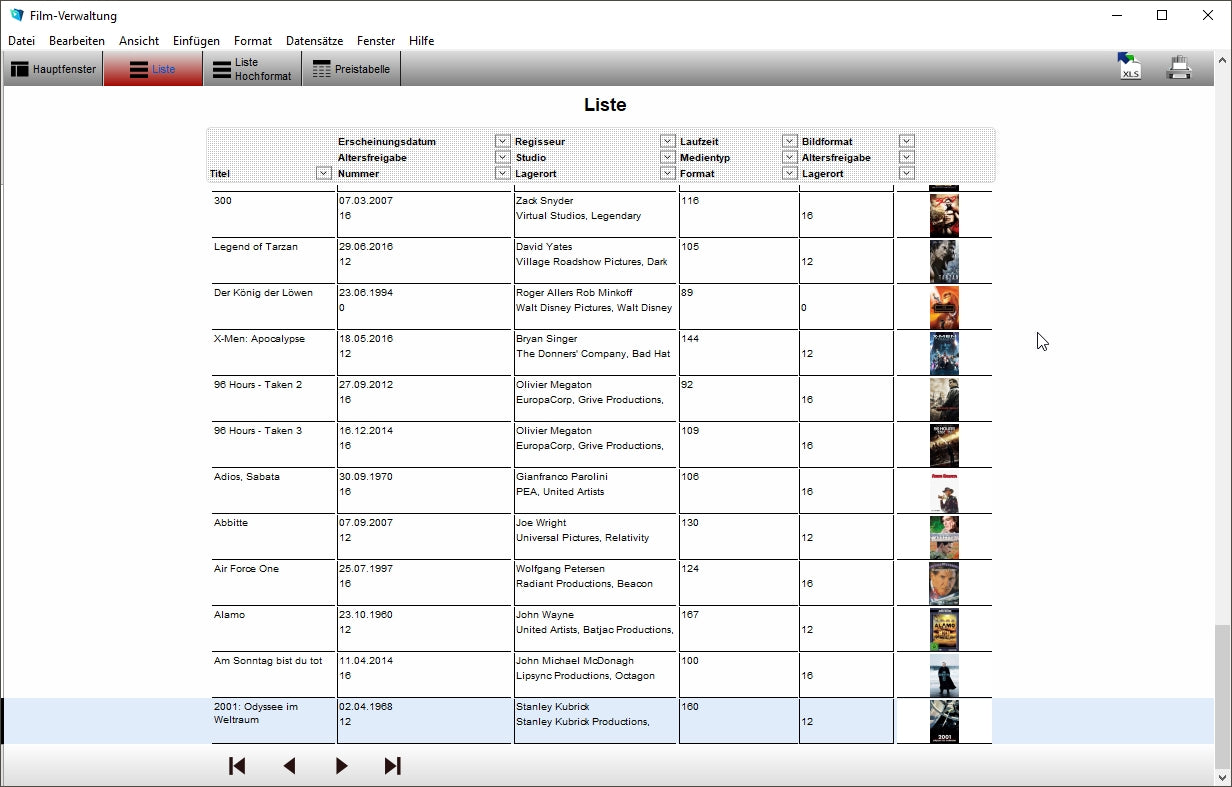Click the XLS export icon
The image size is (1232, 787).
coord(1129,67)
